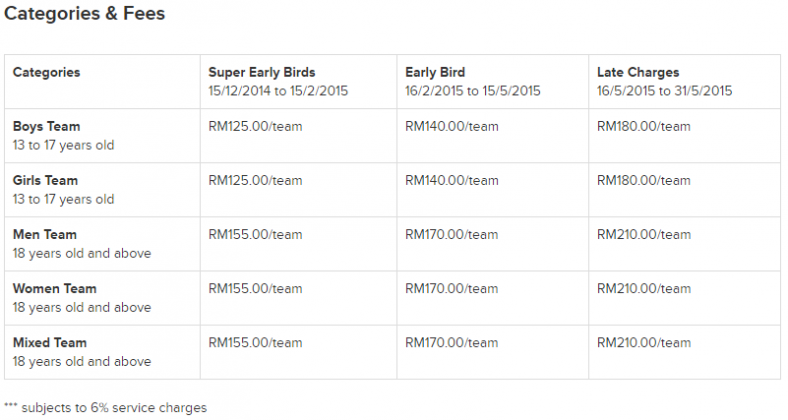Click Mixed Team Super Early Birds RM155.00 fee
Image resolution: width=788 pixels, height=420 pixels.
pyautogui.click(x=255, y=343)
